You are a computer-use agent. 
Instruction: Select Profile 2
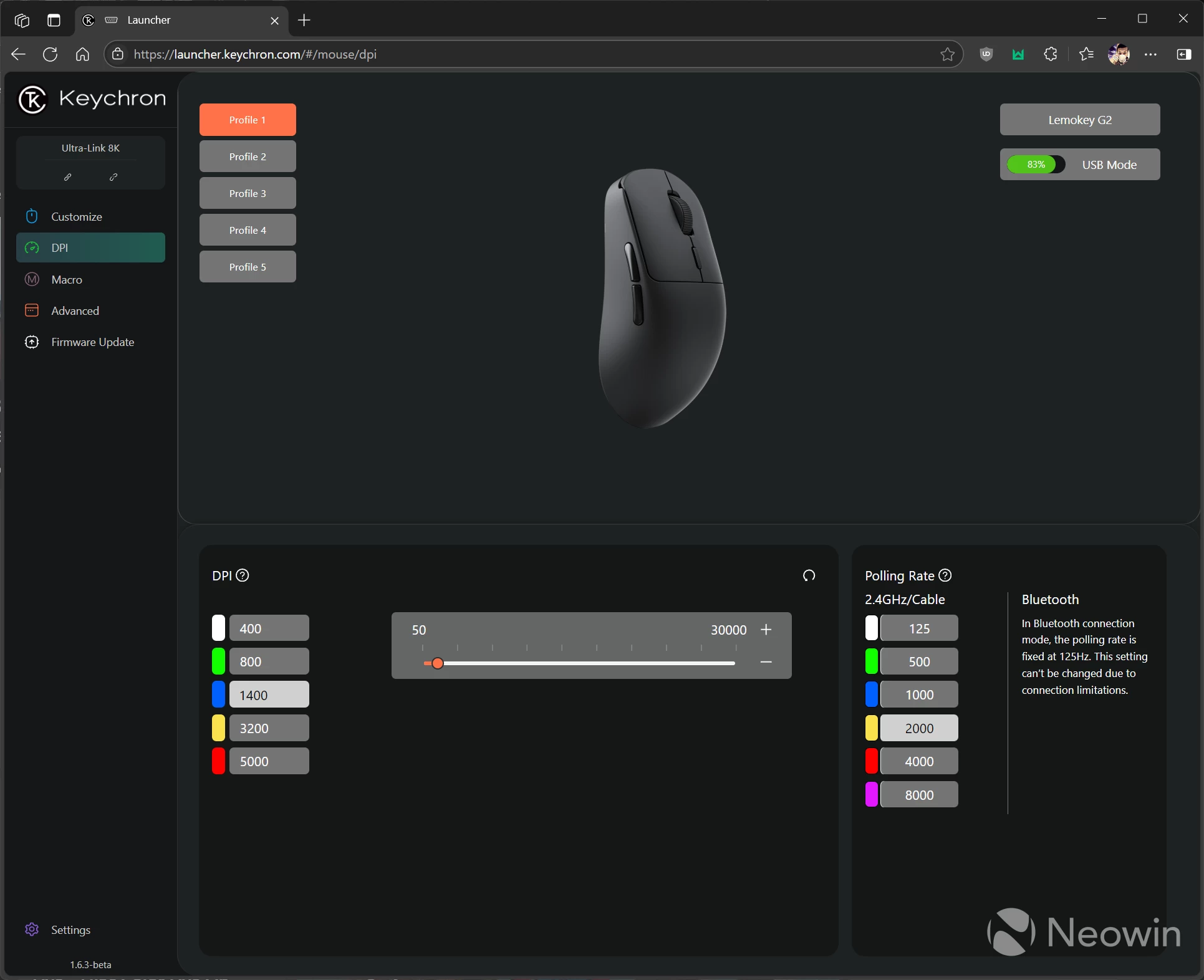pos(248,156)
